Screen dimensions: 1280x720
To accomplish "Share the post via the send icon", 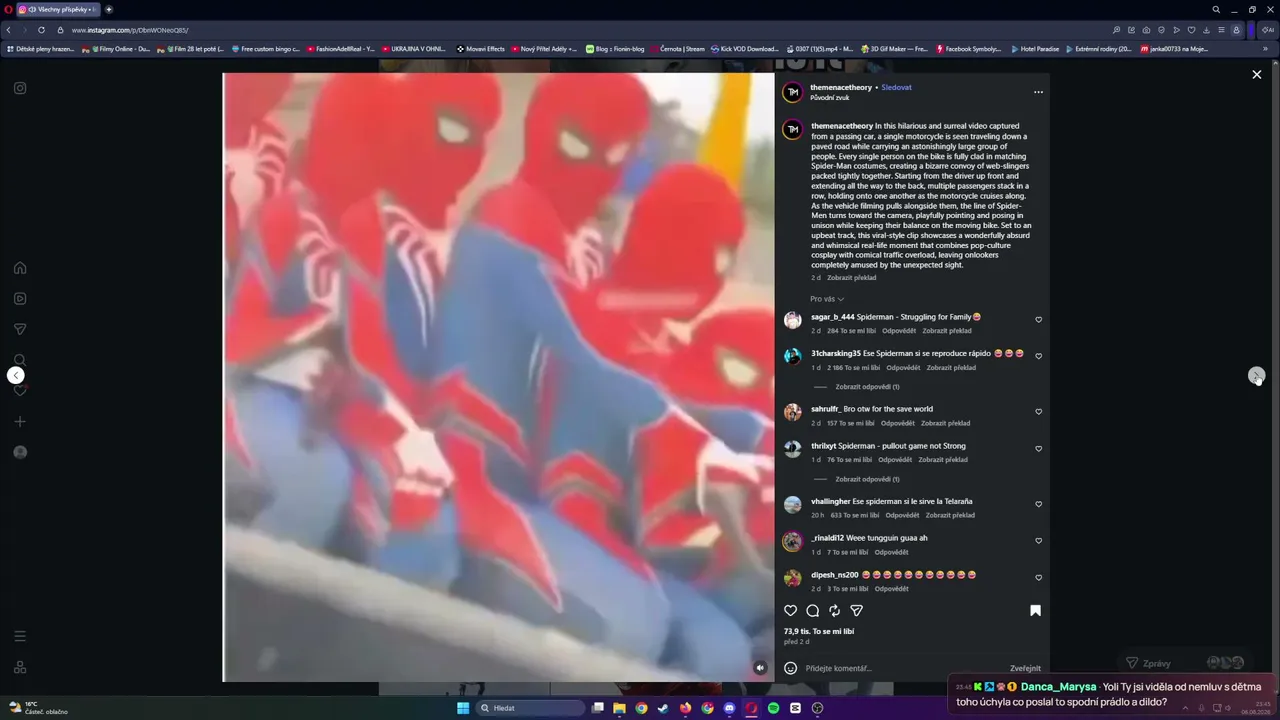I will click(857, 611).
